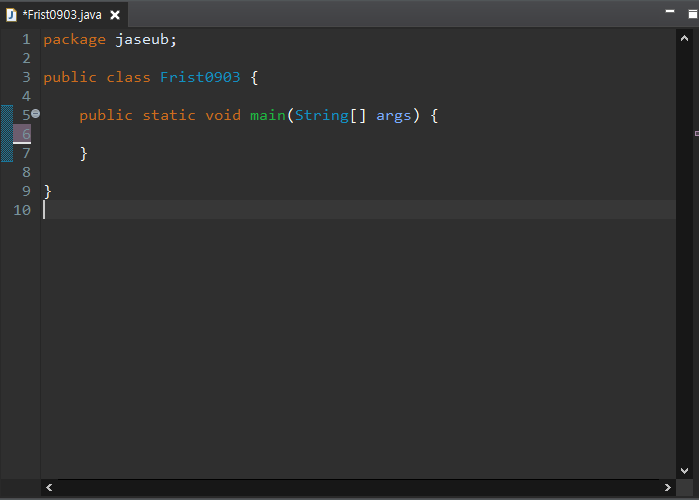Image resolution: width=699 pixels, height=500 pixels.
Task: Click the 'jaseub;' package name
Action: (146, 40)
